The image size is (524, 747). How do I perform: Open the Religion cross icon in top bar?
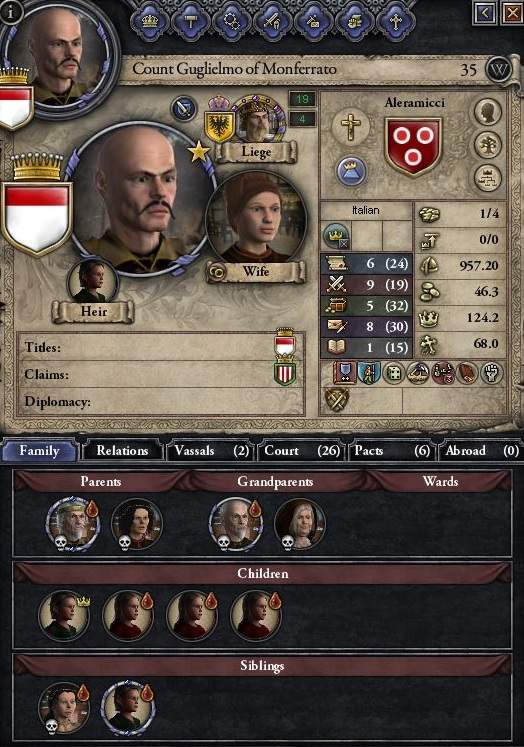[x=395, y=21]
